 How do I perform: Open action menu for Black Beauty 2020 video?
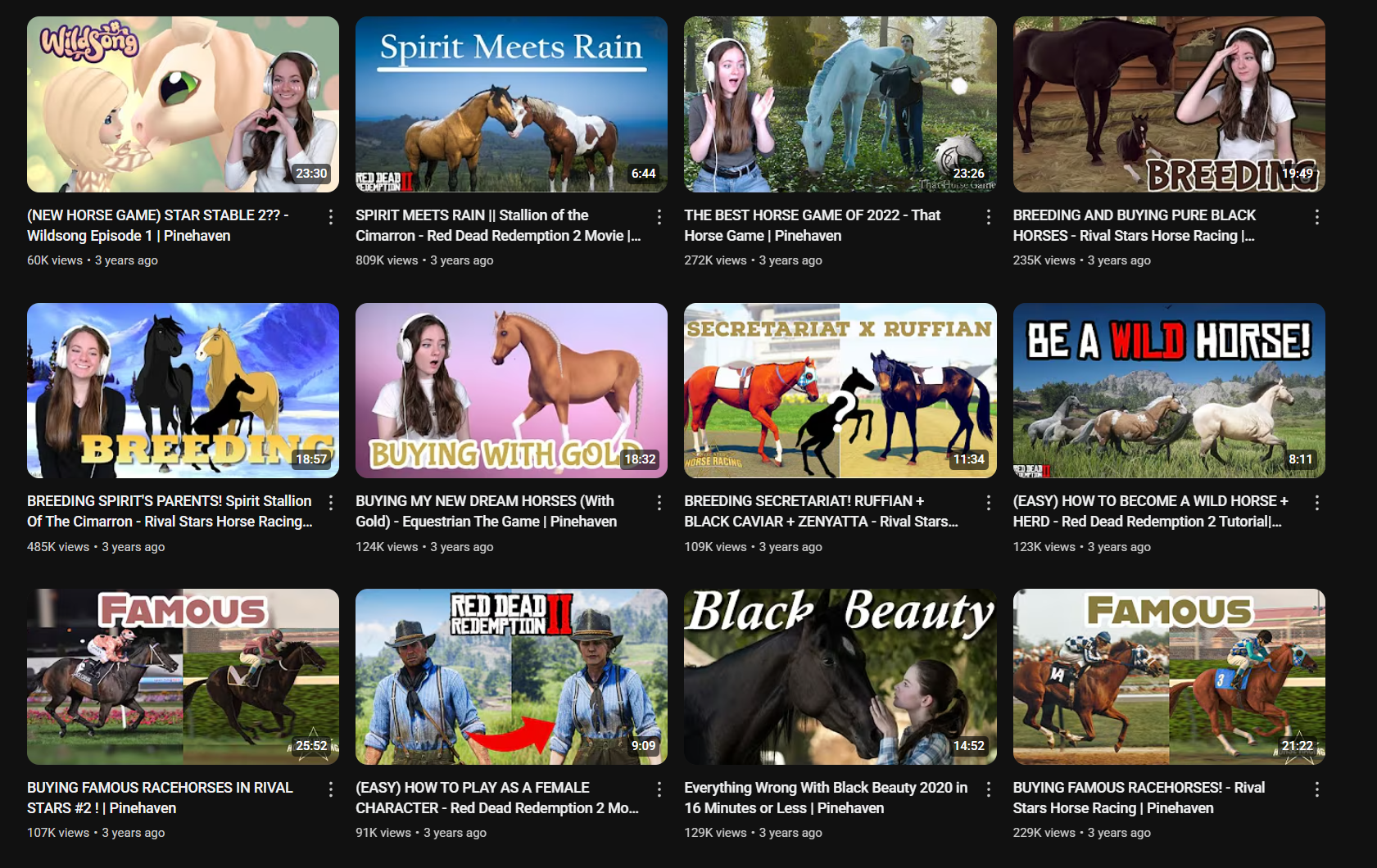988,789
